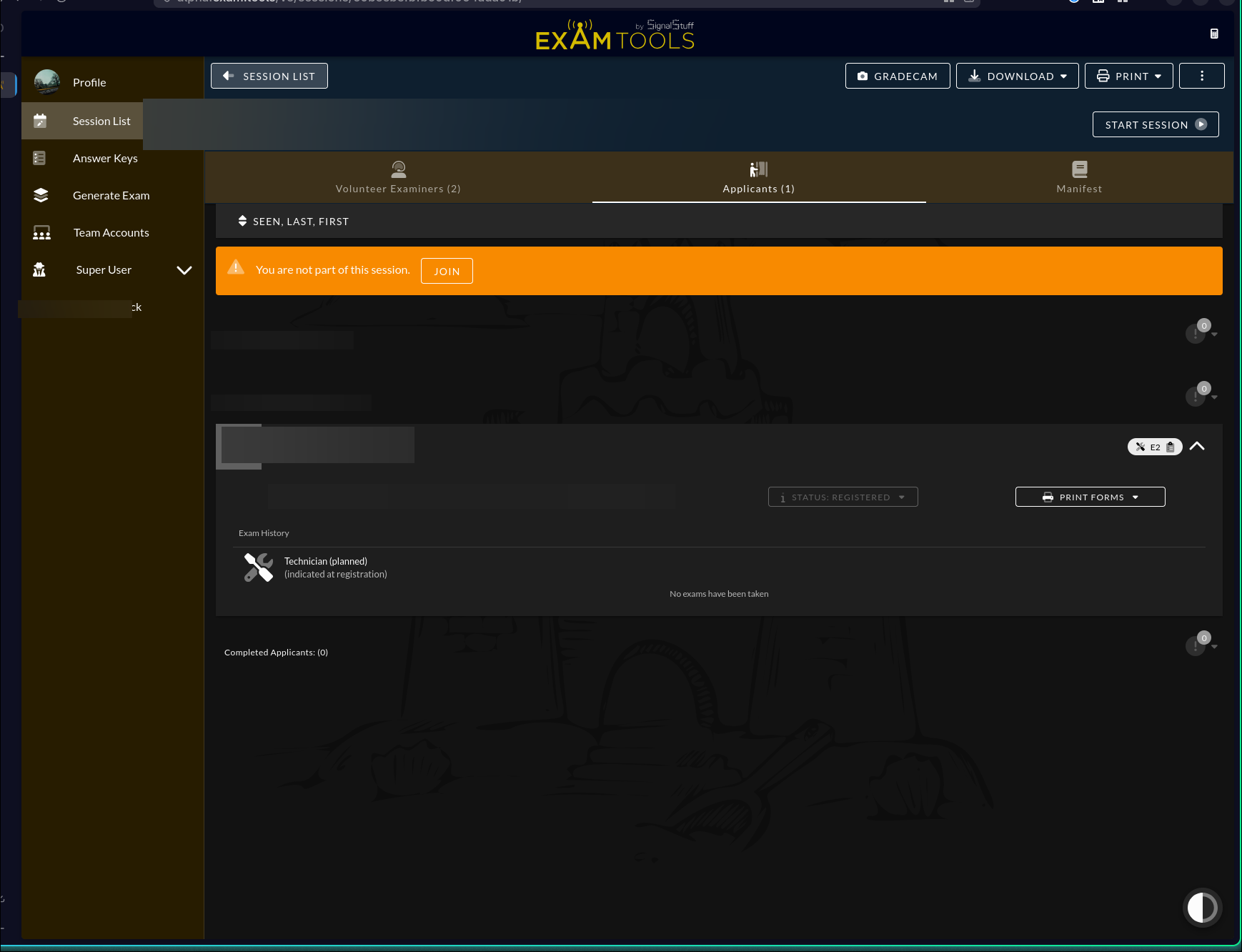Click the E2 exam badge
This screenshot has height=952, width=1242.
coord(1155,447)
